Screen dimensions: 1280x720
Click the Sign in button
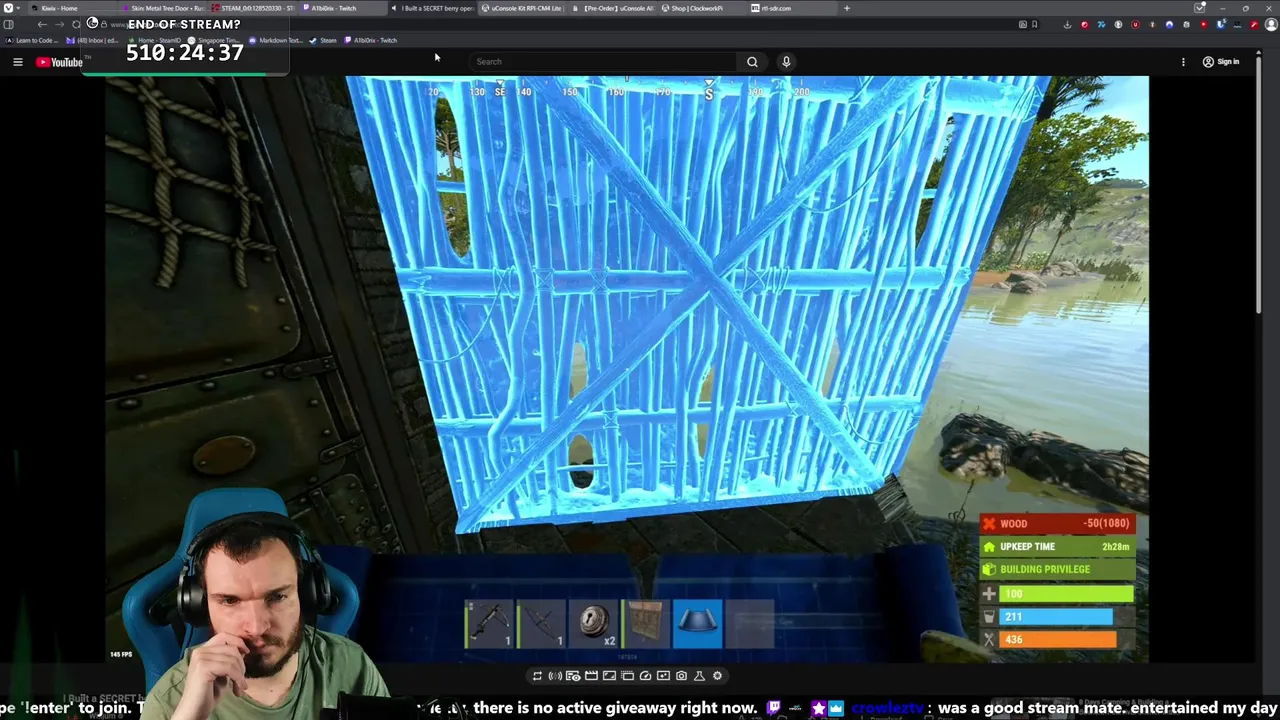click(1221, 62)
